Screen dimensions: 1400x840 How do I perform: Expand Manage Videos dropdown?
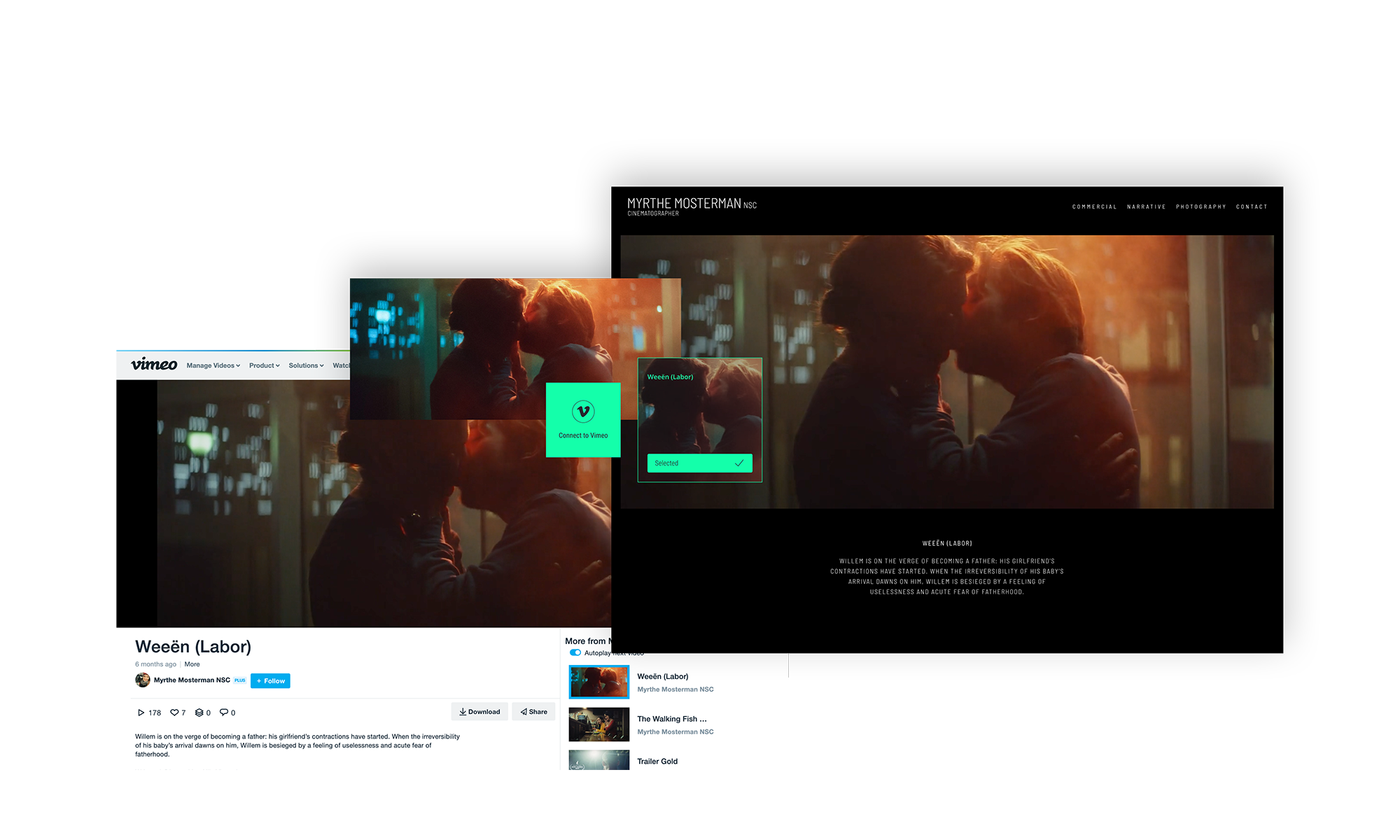pos(213,365)
